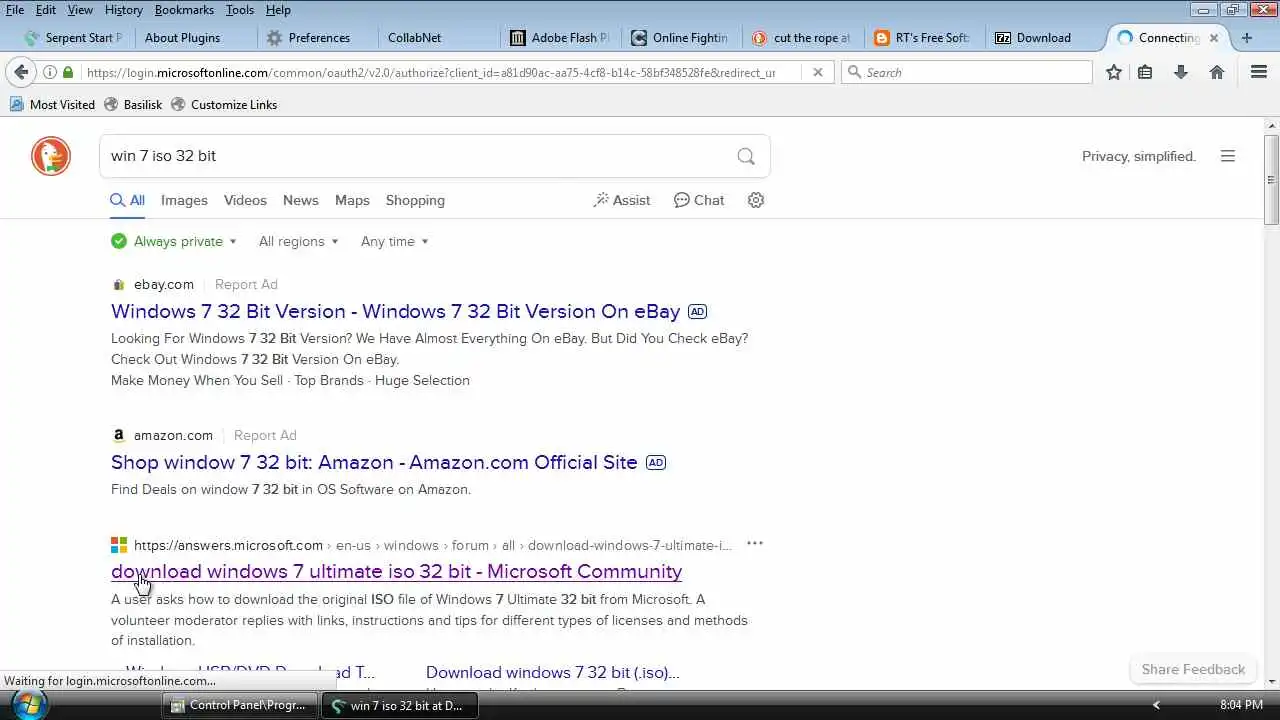Switch to Images search tab
This screenshot has width=1280, height=720.
pos(184,200)
